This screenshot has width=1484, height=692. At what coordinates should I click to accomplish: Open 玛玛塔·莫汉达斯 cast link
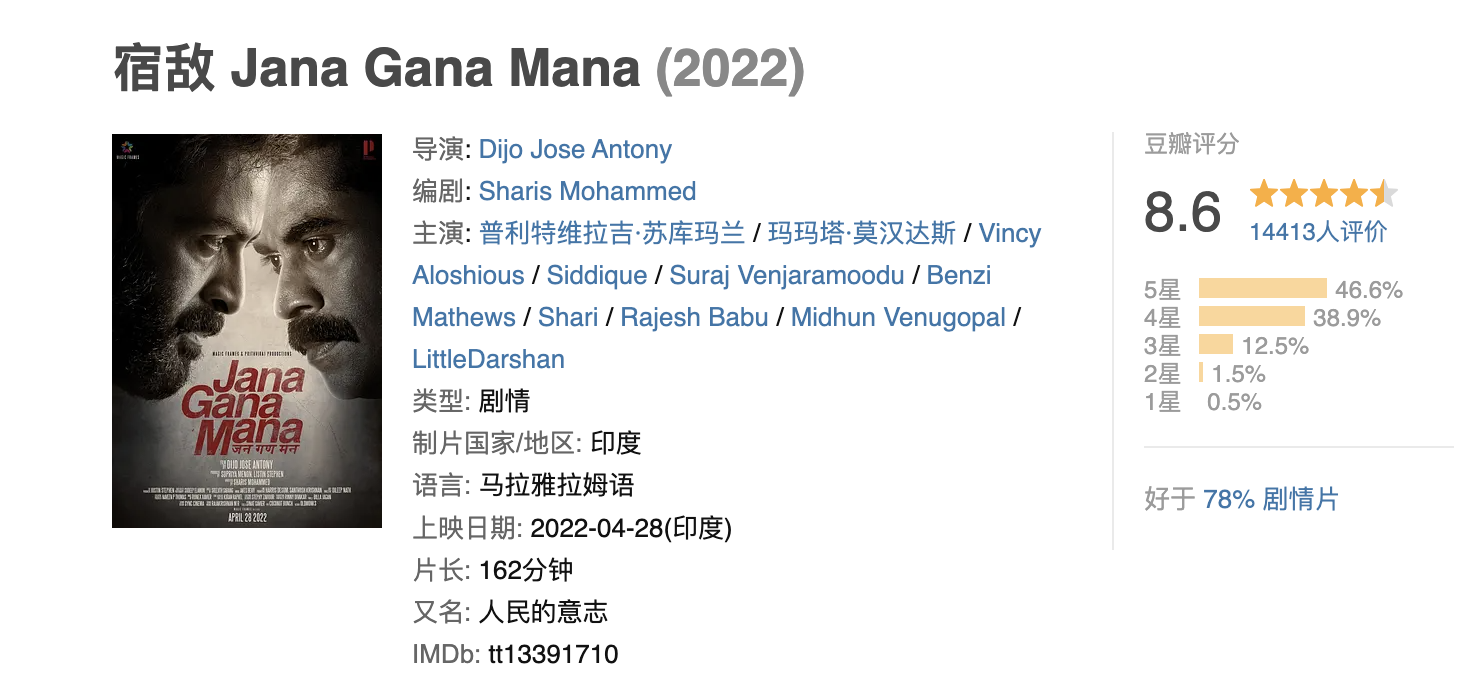(862, 234)
